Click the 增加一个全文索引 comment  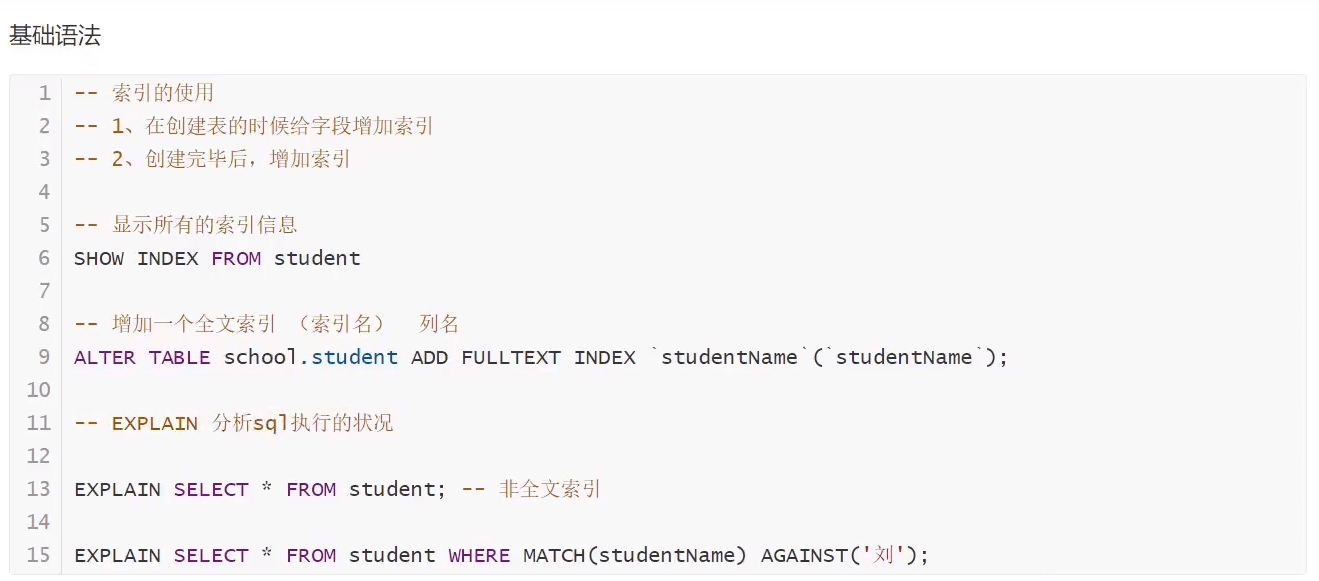pos(194,324)
